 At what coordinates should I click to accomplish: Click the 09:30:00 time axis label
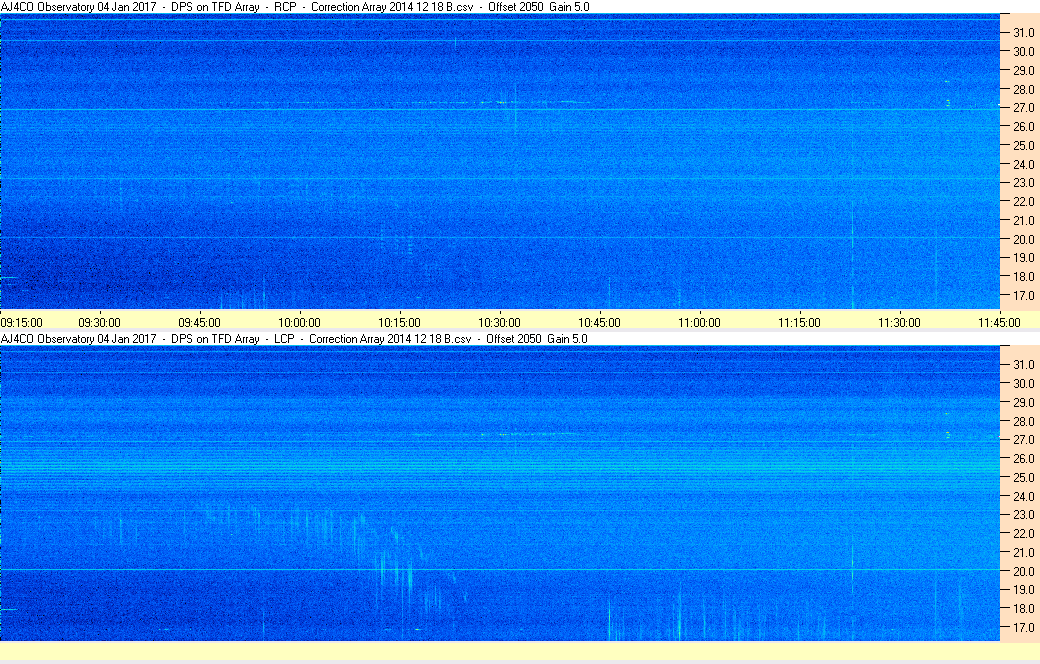(99, 323)
